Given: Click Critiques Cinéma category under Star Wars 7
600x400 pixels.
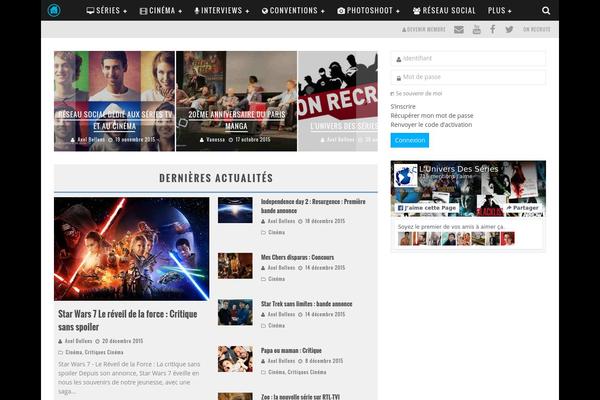Looking at the screenshot, I should tap(104, 352).
